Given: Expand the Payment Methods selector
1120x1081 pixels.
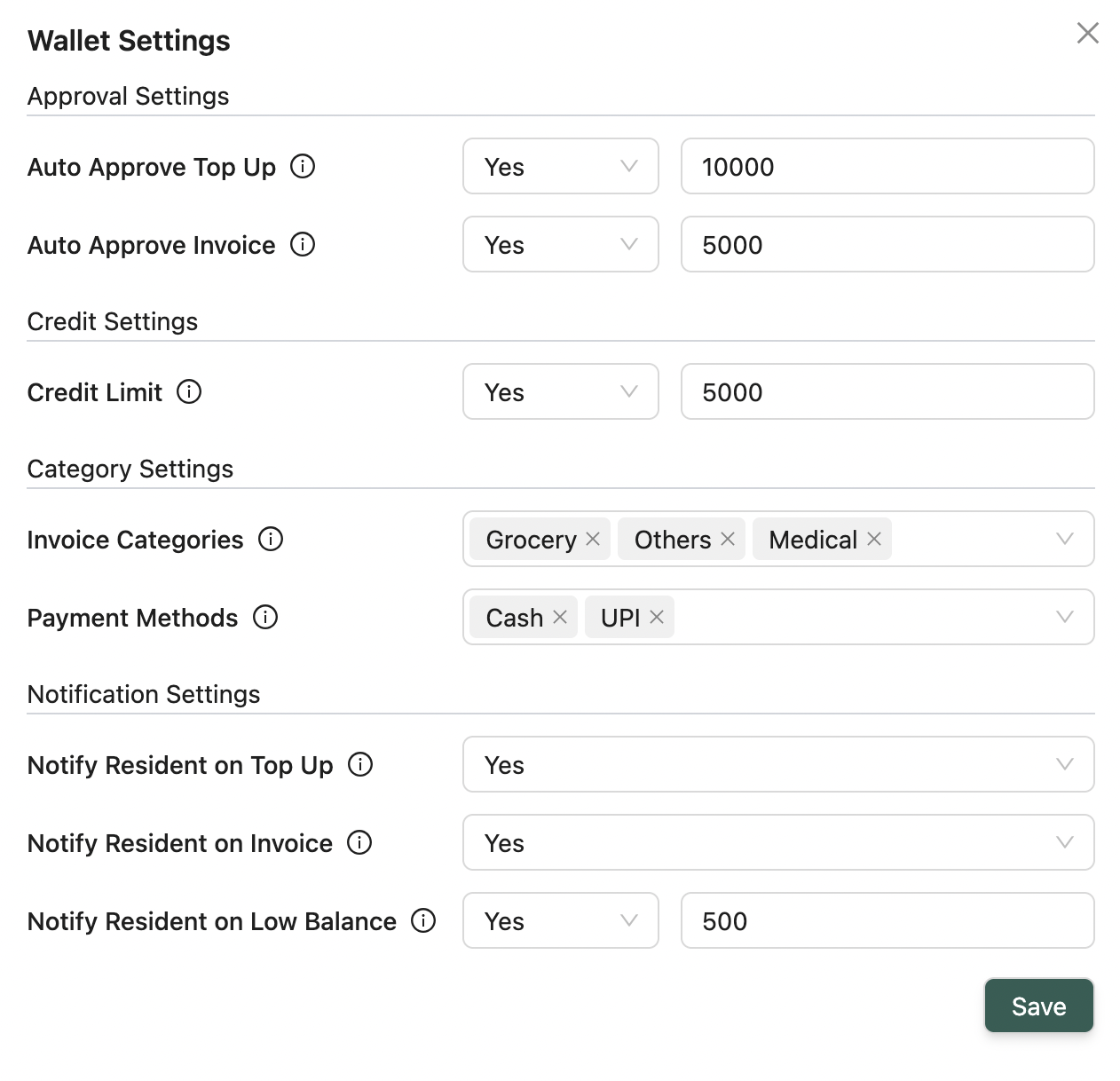Looking at the screenshot, I should [x=1063, y=617].
